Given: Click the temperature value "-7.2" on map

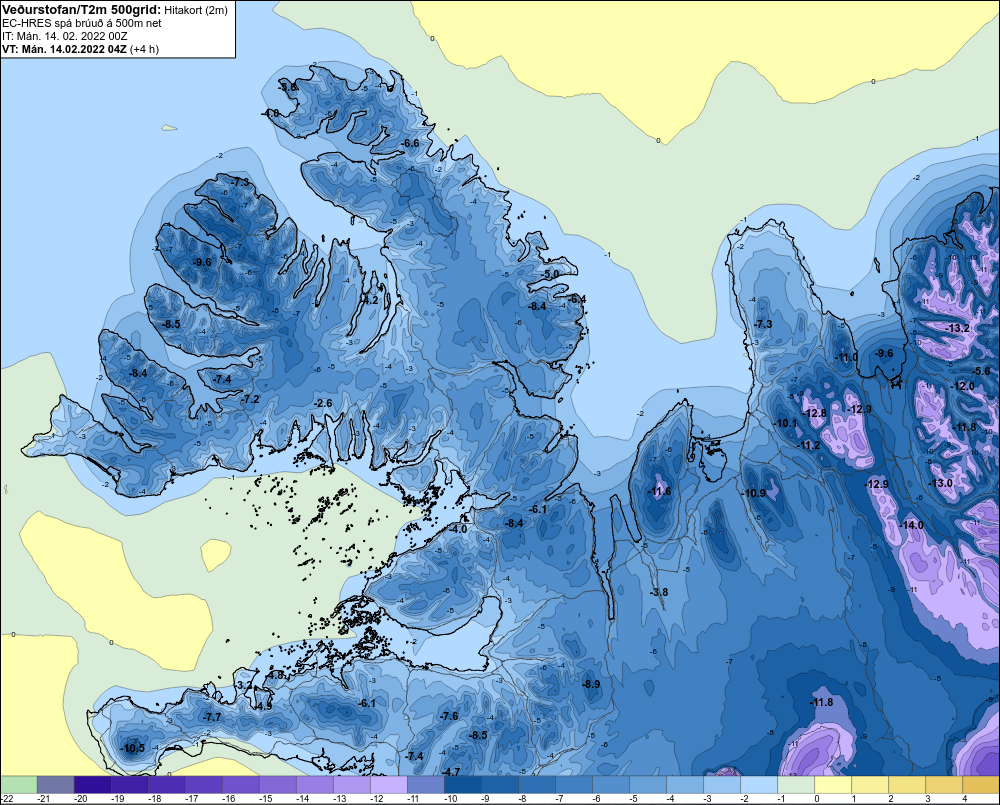Looking at the screenshot, I should coord(251,399).
